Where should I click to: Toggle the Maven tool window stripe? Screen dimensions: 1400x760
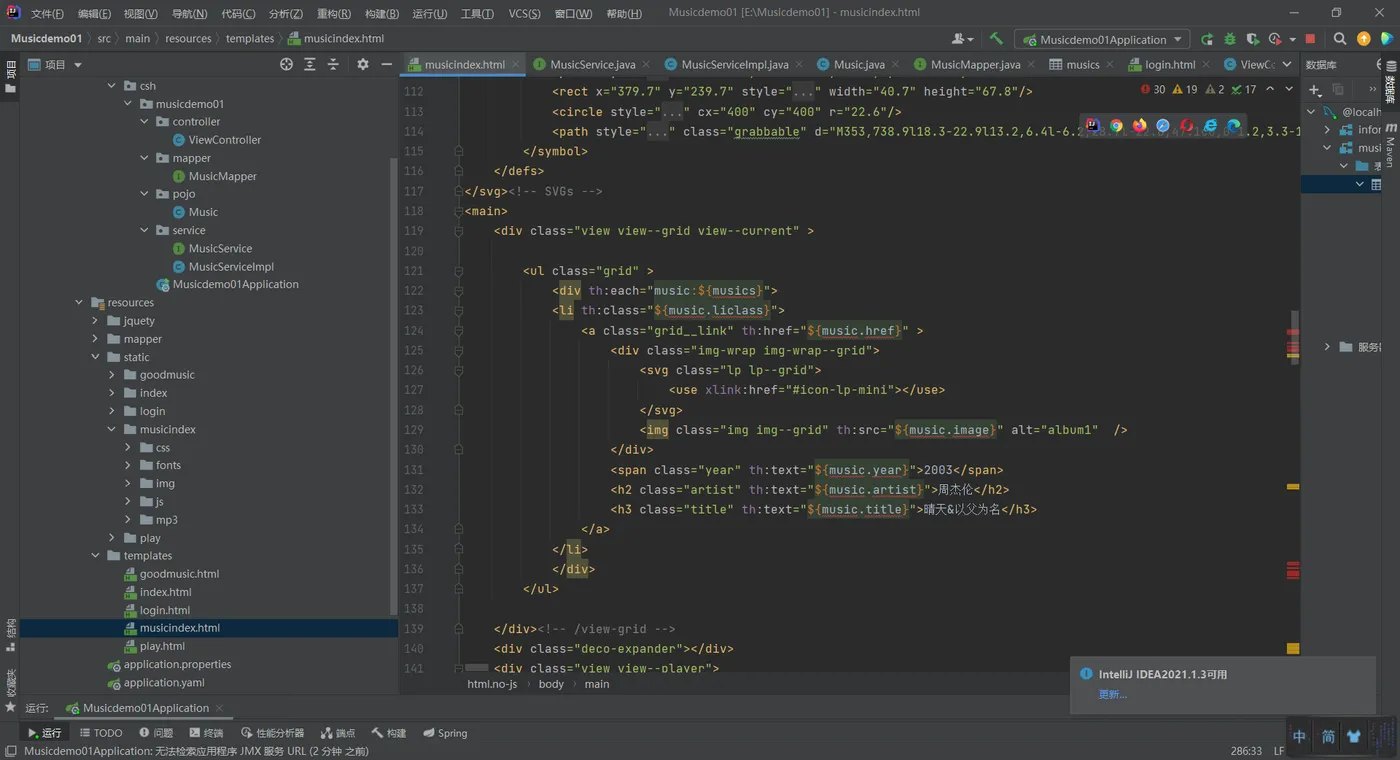1391,146
